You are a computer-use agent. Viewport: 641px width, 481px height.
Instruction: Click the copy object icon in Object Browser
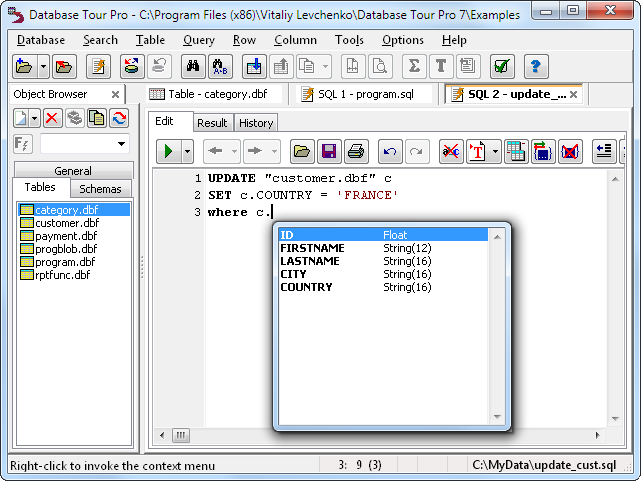[97, 119]
